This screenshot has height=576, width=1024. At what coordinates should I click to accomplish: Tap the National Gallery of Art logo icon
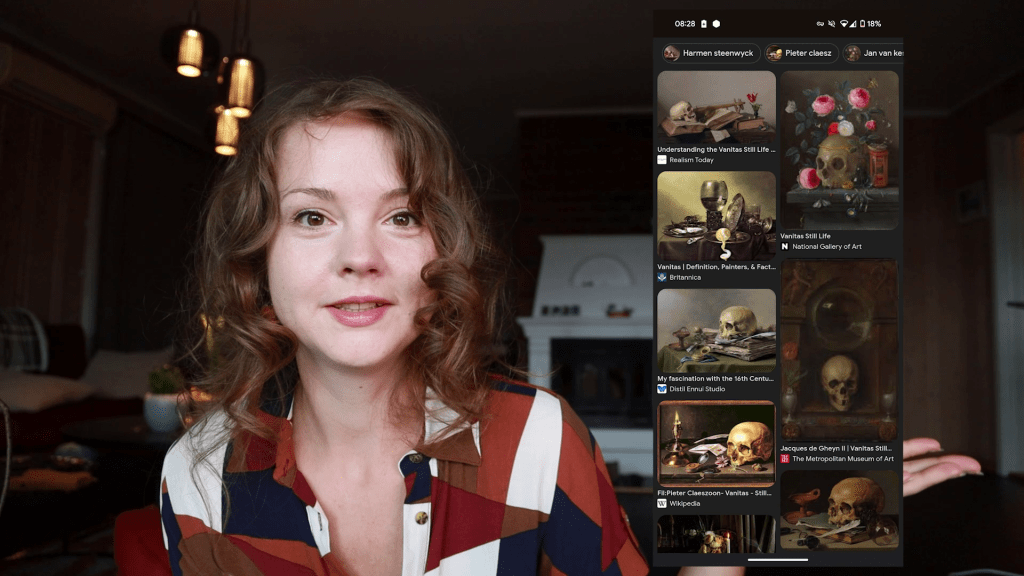click(x=785, y=246)
